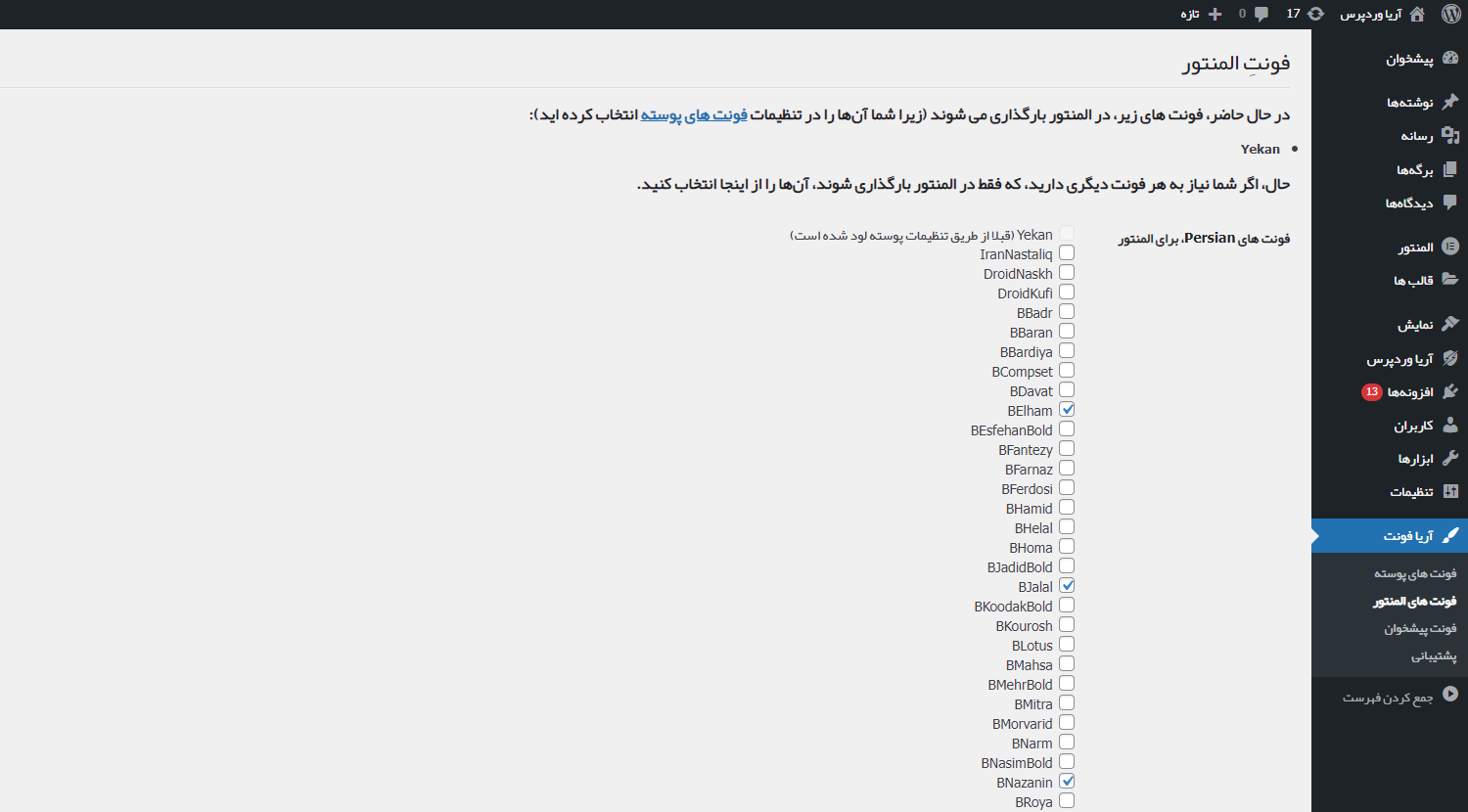
Task: Enable the BHoma font checkbox
Action: (1067, 547)
